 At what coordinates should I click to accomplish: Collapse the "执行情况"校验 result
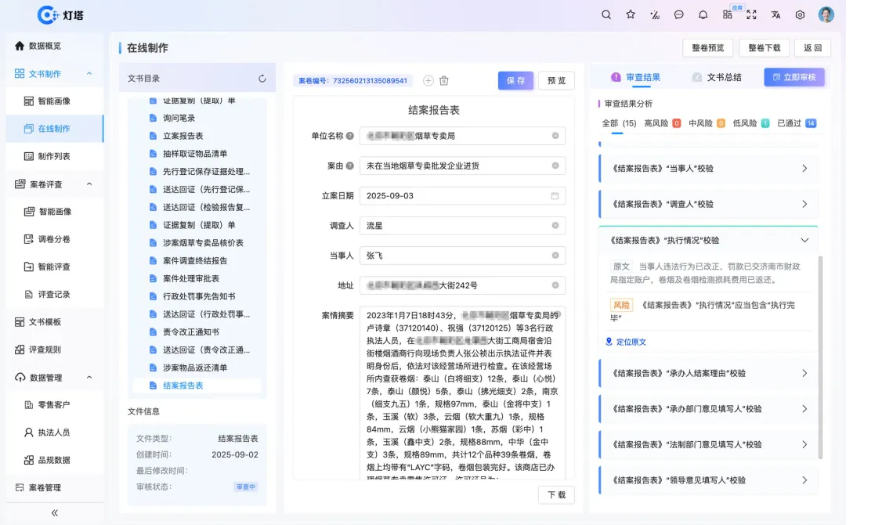tap(709, 240)
